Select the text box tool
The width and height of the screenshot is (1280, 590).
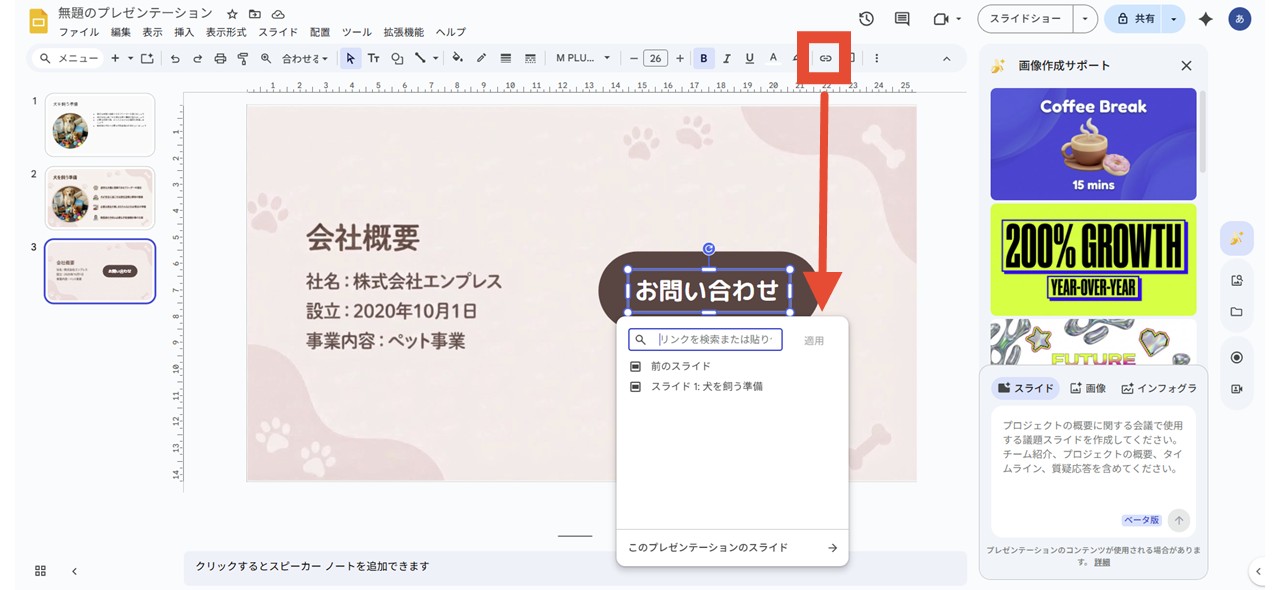(x=372, y=58)
